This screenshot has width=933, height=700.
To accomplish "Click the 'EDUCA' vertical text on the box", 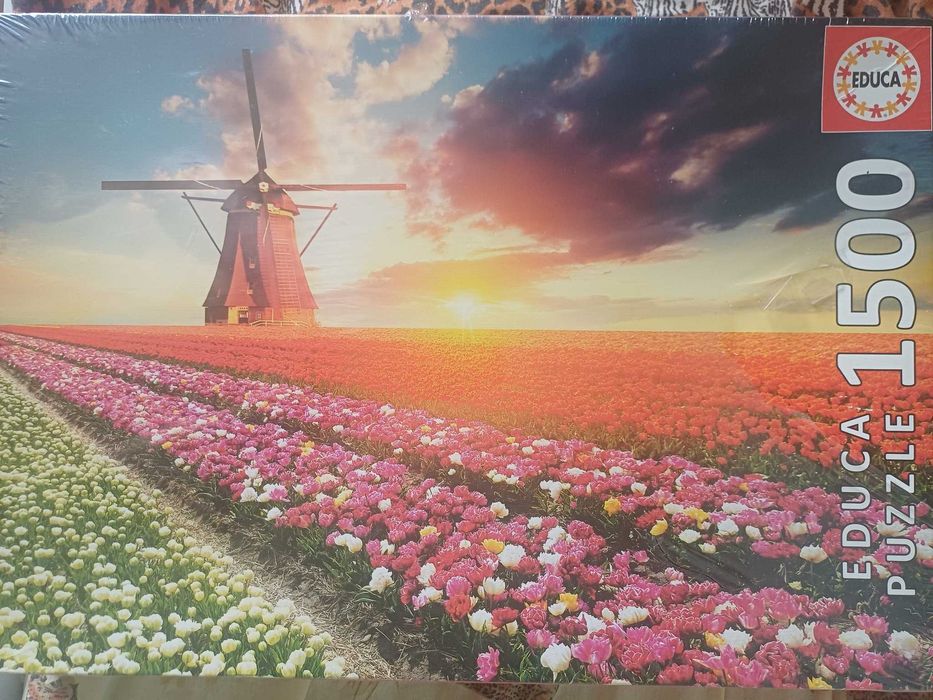I will (x=857, y=496).
